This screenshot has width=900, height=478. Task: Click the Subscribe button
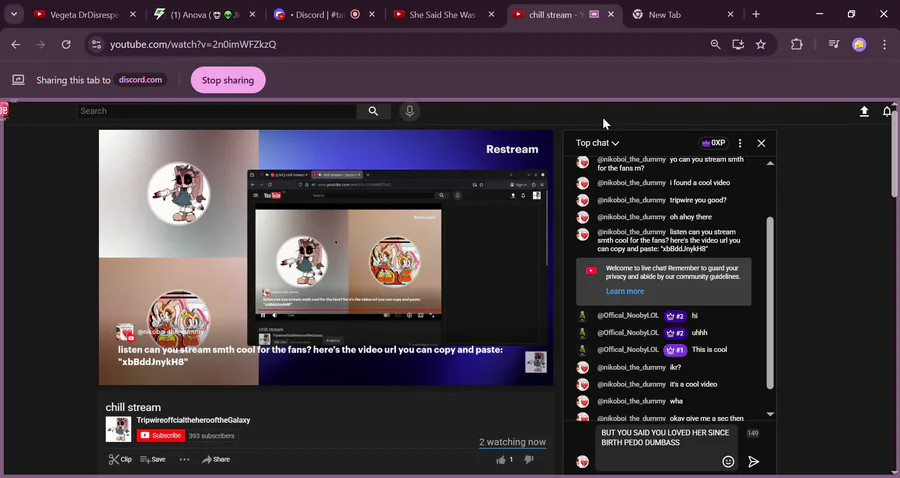pyautogui.click(x=161, y=436)
